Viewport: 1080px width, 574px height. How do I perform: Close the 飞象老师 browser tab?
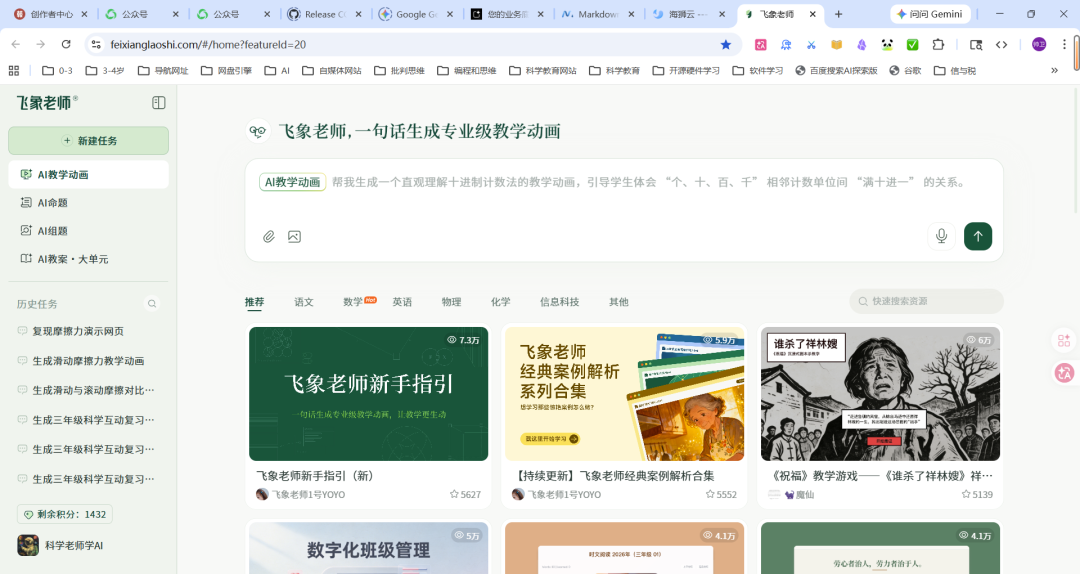pyautogui.click(x=813, y=14)
